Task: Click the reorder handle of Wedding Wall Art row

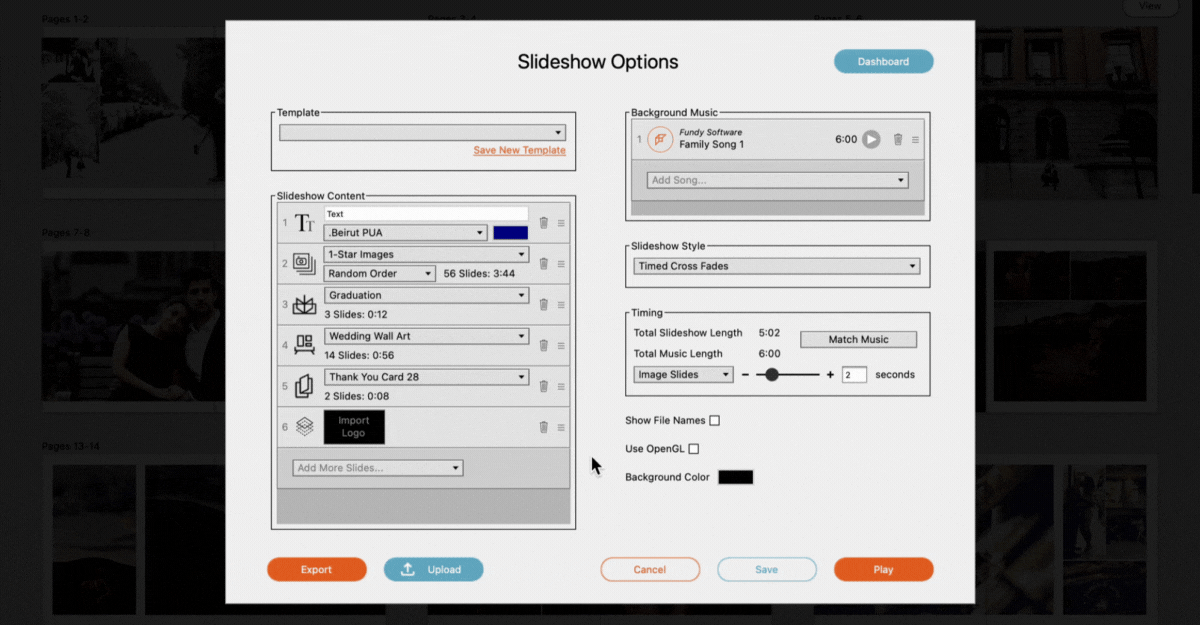Action: (x=561, y=346)
